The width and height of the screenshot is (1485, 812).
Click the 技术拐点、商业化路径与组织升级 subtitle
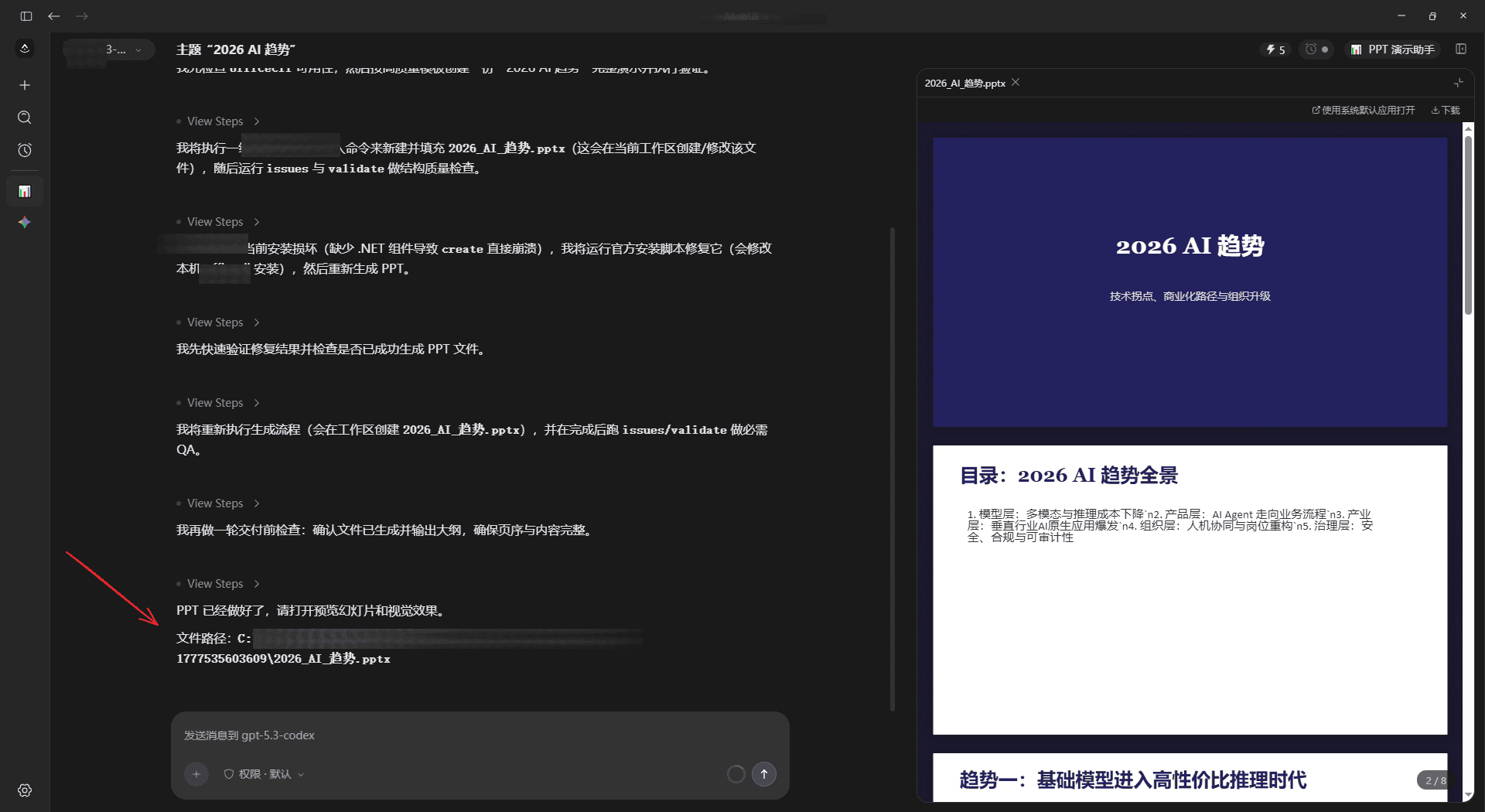(1190, 296)
